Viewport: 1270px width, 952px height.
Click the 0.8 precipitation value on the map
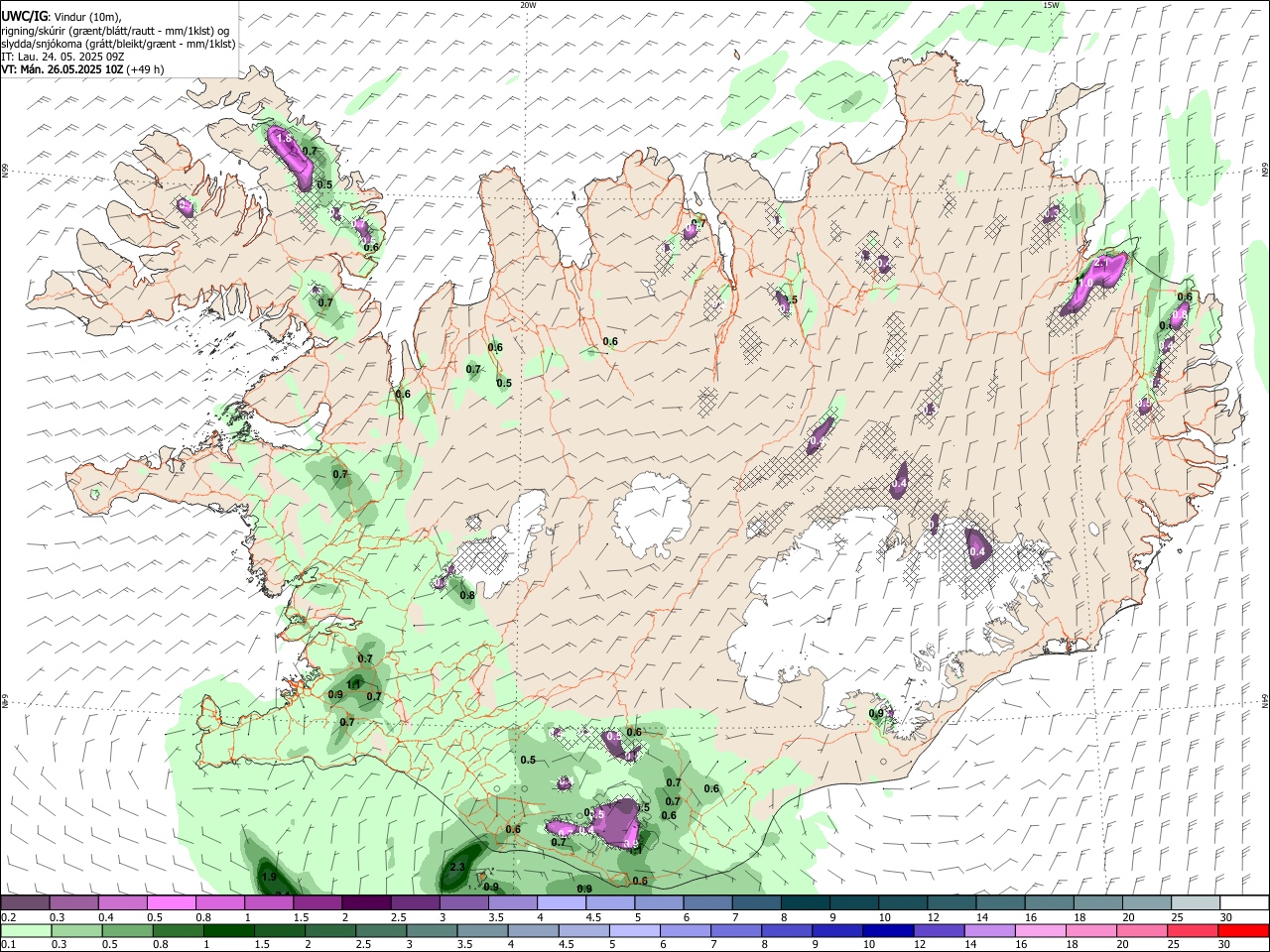(x=467, y=595)
